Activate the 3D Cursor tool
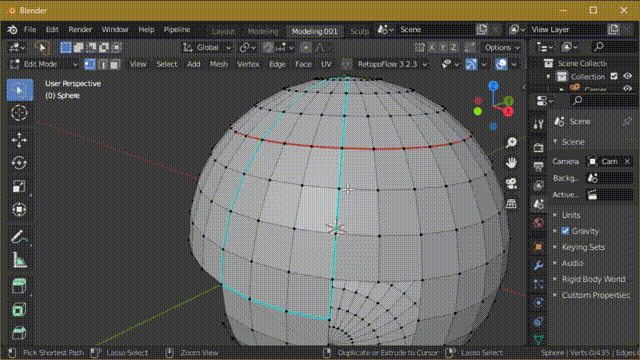640x360 pixels. click(19, 113)
